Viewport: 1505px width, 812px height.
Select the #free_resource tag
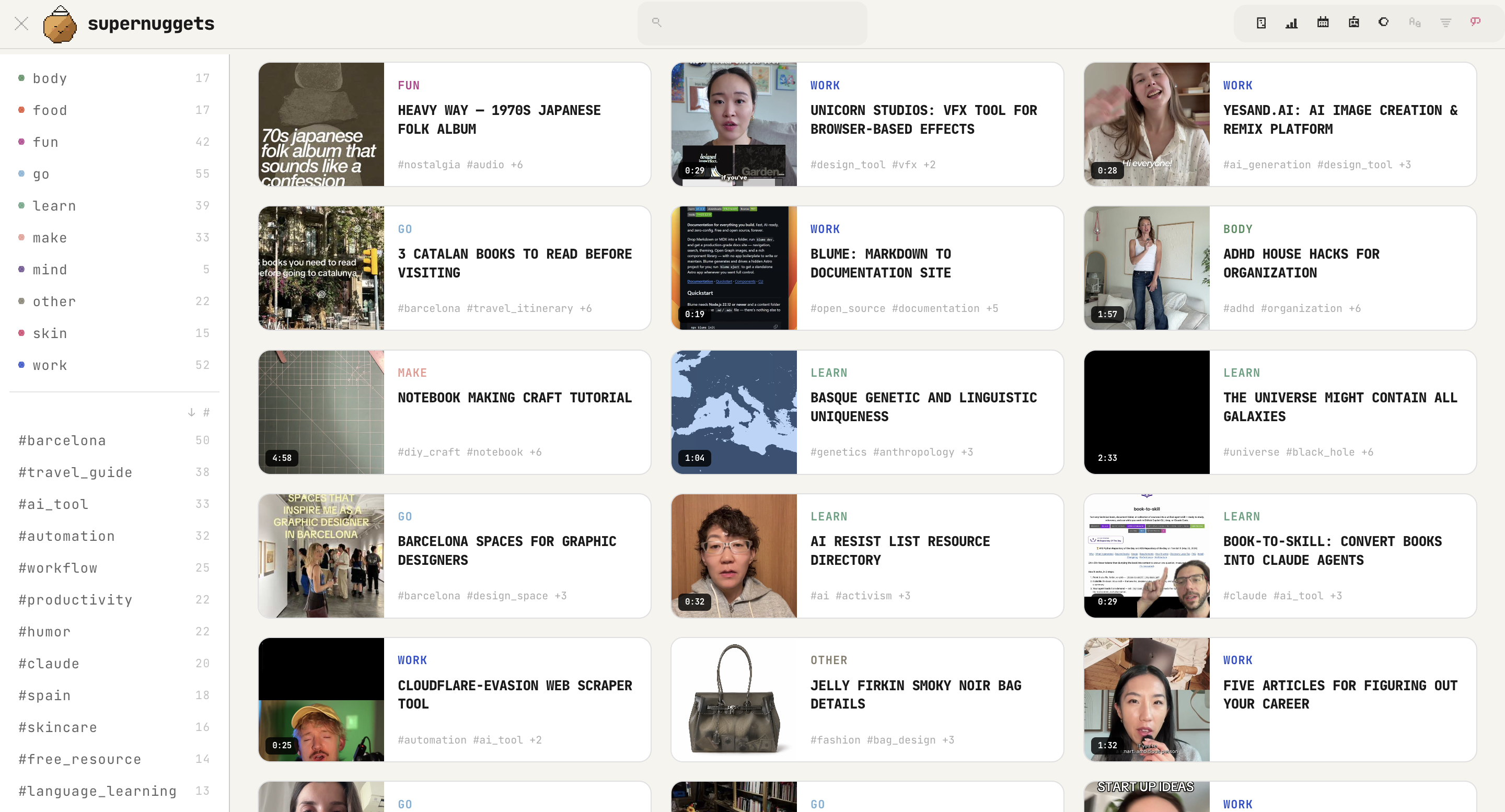tap(114, 758)
